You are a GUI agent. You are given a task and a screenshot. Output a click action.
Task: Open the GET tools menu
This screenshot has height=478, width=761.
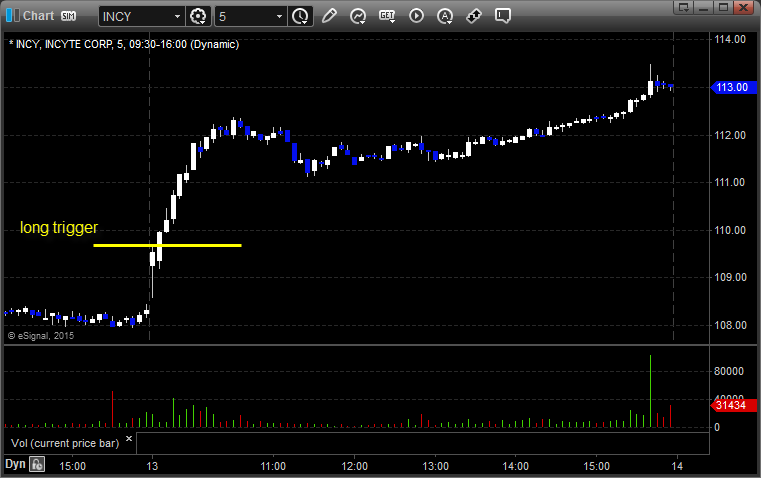[x=387, y=16]
